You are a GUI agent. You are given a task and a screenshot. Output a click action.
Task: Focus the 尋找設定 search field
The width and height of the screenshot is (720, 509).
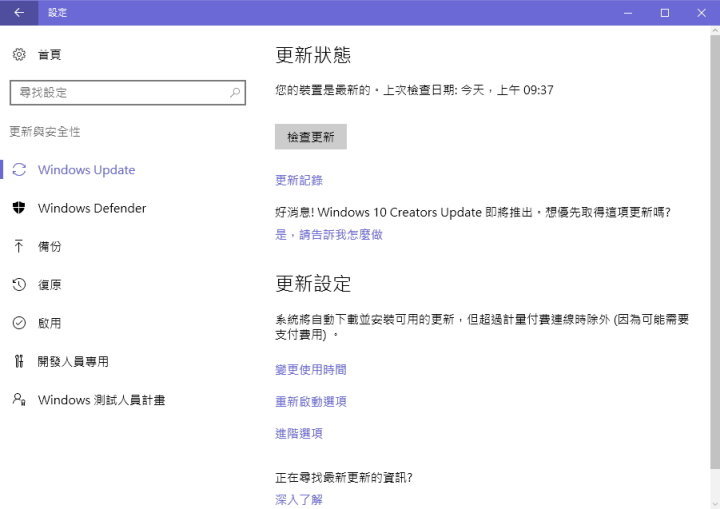[128, 93]
